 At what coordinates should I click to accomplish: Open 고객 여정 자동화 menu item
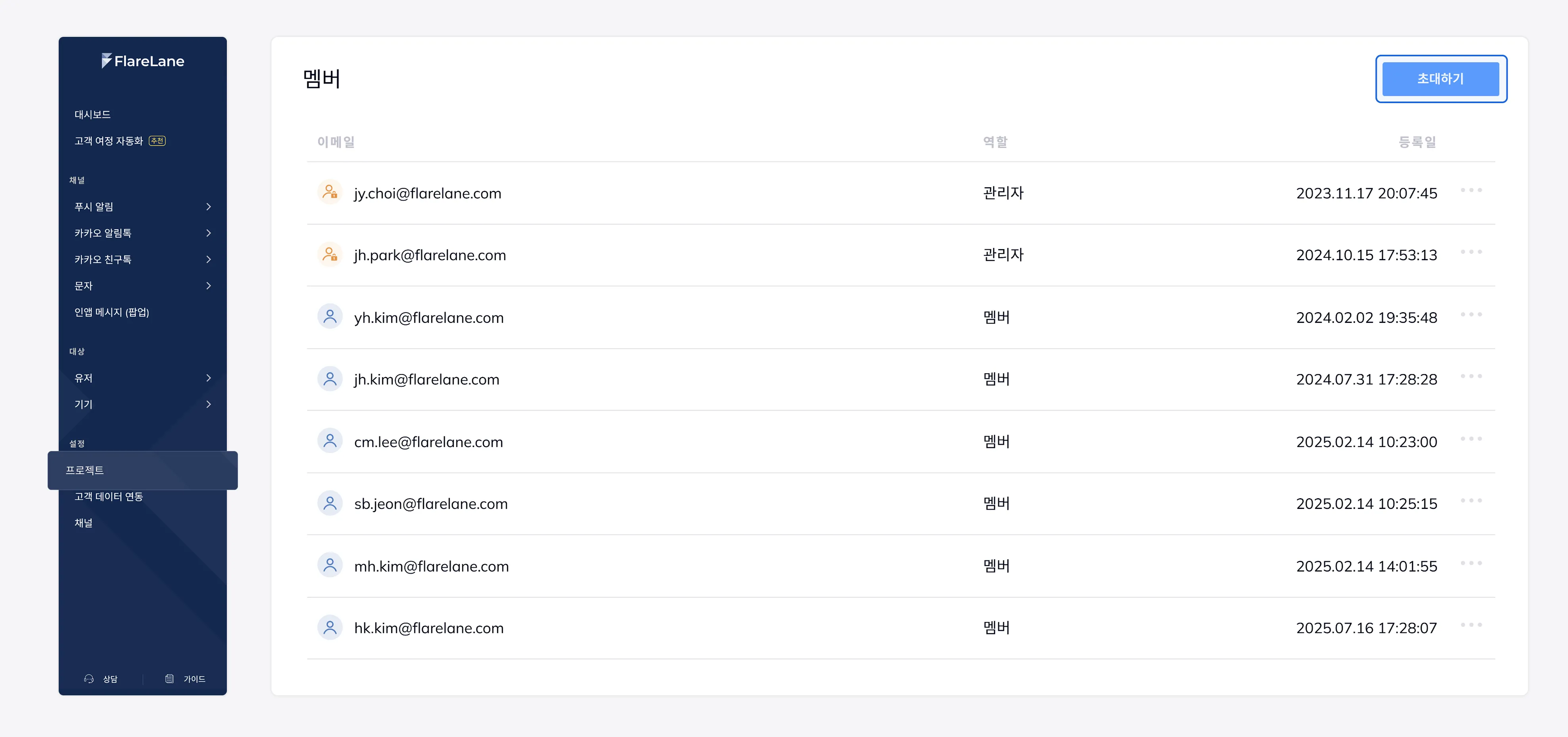coord(109,141)
